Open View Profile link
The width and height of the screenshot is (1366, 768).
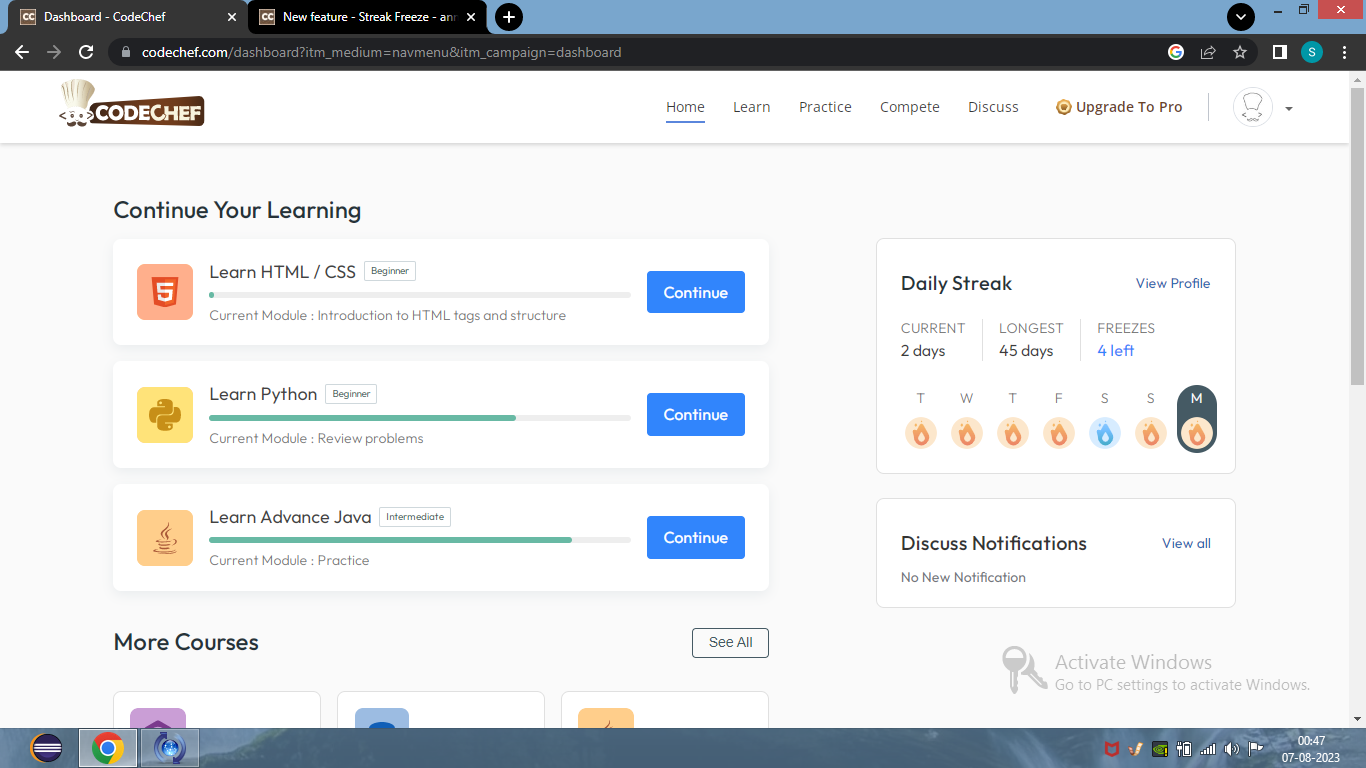[x=1173, y=283]
